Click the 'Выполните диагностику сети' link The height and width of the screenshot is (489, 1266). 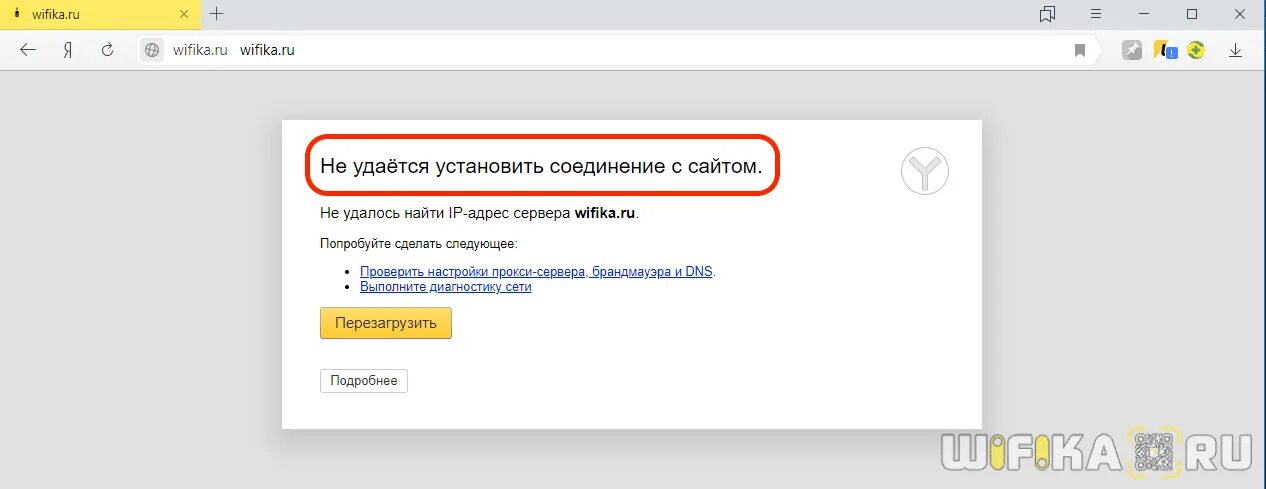[x=445, y=287]
